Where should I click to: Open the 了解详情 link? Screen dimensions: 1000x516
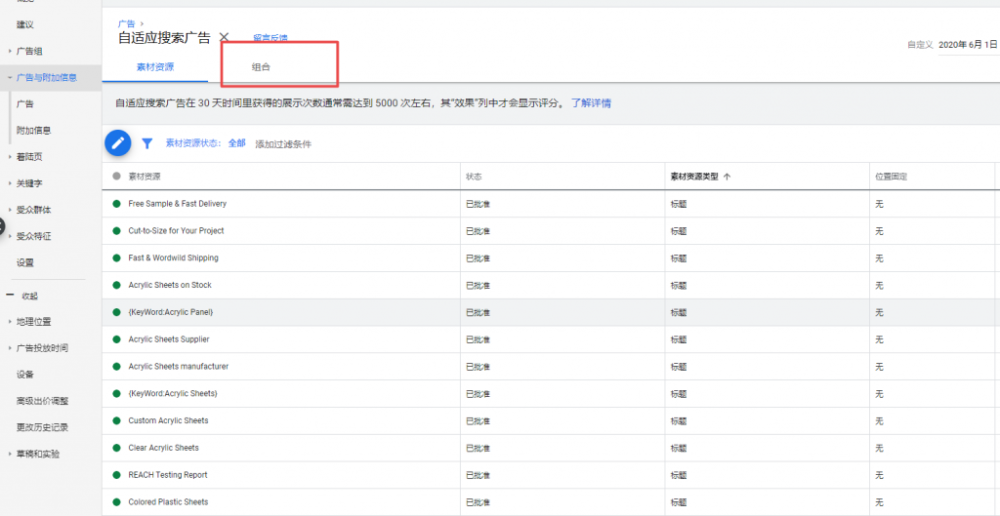[x=591, y=103]
